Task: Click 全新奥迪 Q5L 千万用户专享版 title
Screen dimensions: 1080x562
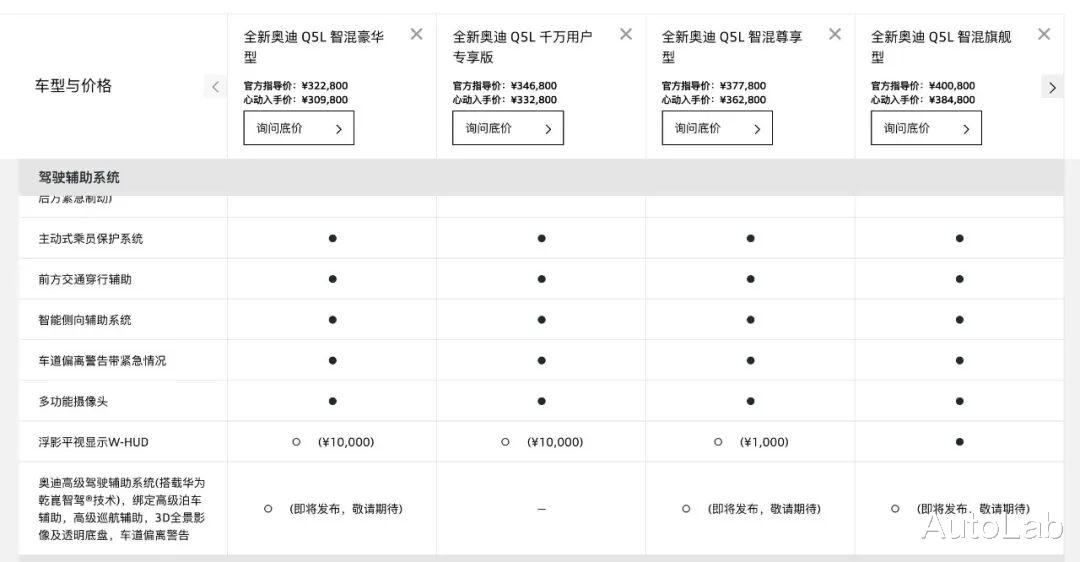Action: (x=522, y=46)
